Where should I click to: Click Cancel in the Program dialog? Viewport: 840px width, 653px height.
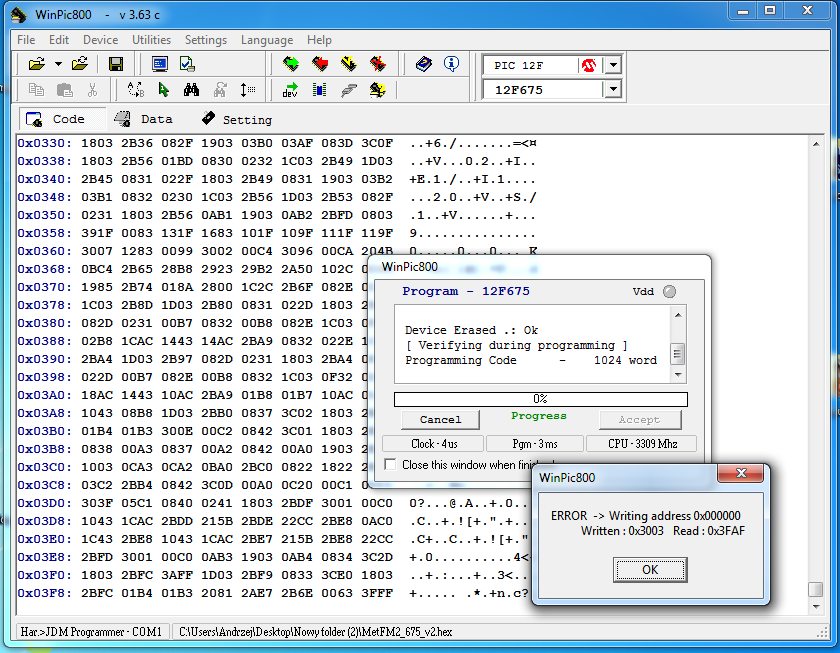440,419
